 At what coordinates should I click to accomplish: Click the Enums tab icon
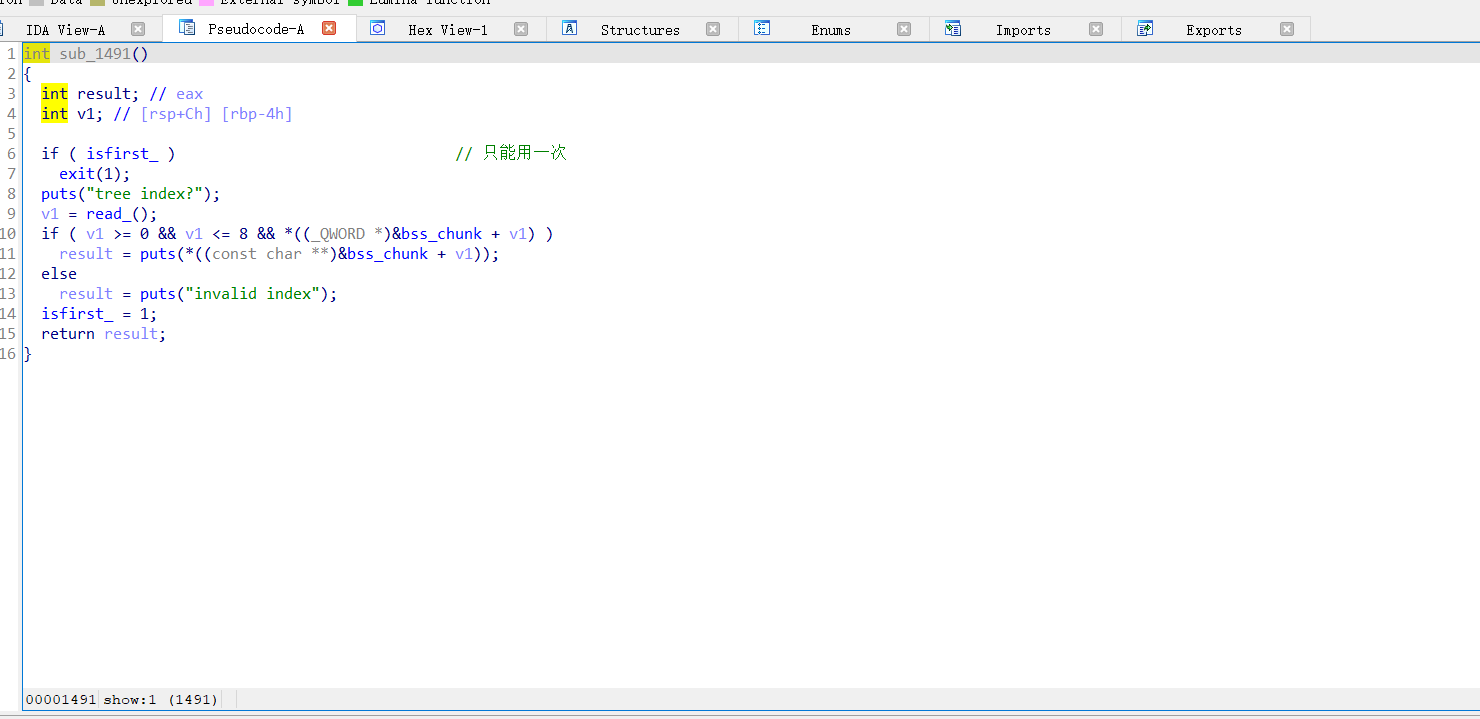coord(762,28)
